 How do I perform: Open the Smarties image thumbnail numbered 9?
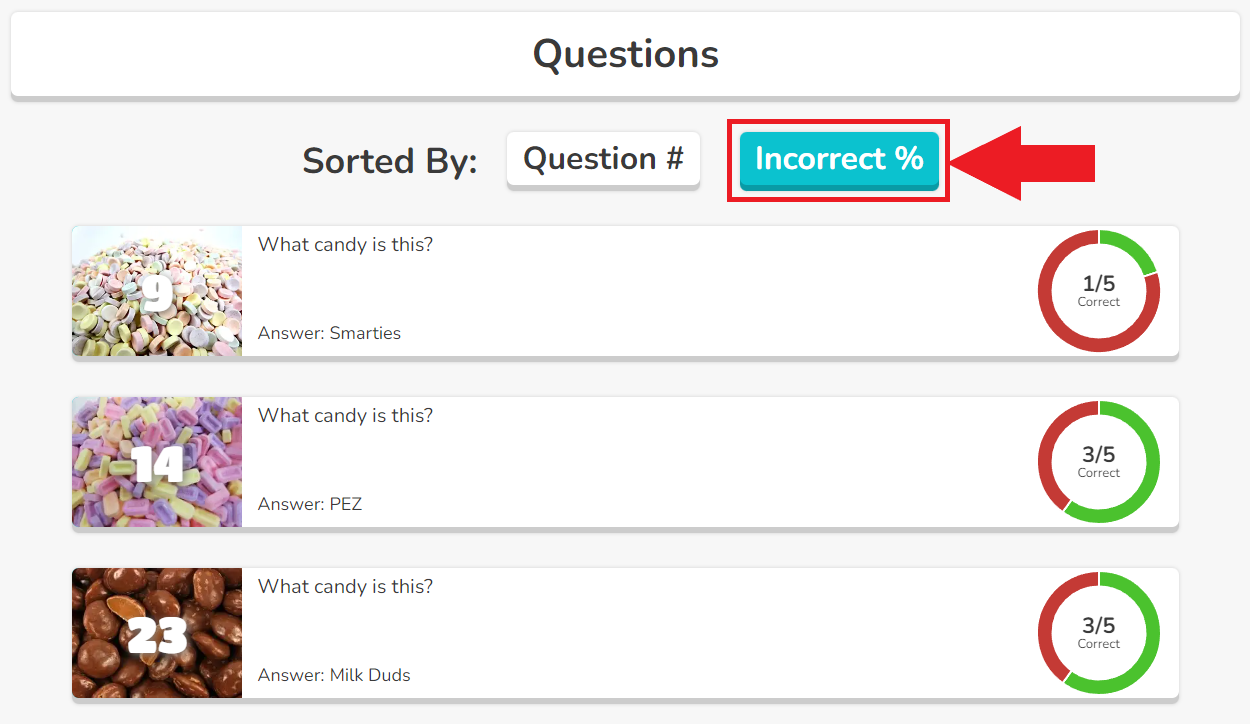point(157,291)
